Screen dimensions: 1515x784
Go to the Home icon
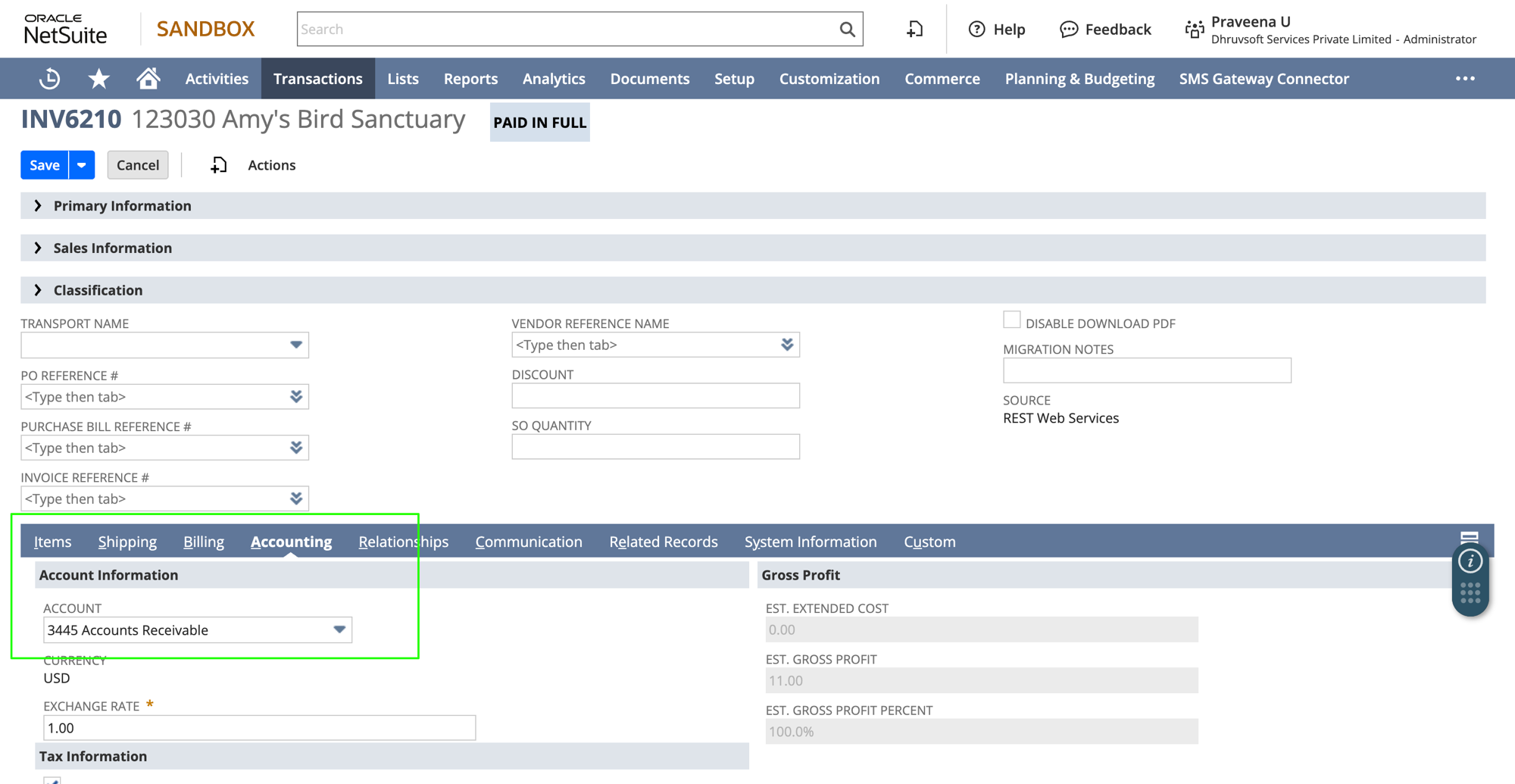coord(148,78)
